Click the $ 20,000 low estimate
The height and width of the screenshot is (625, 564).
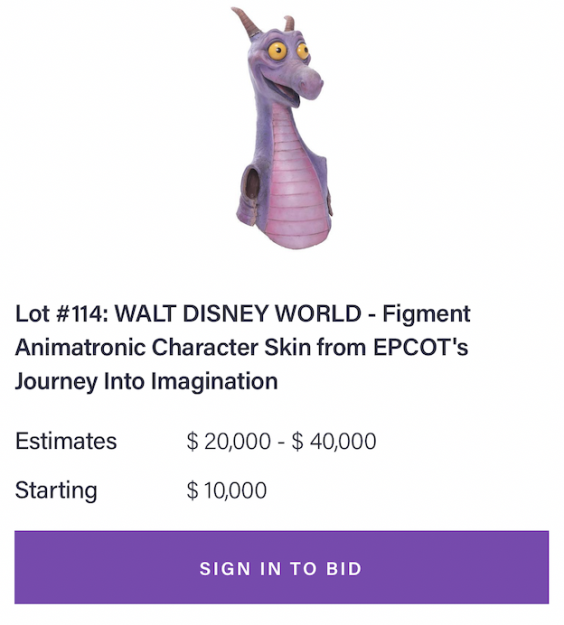tap(229, 442)
